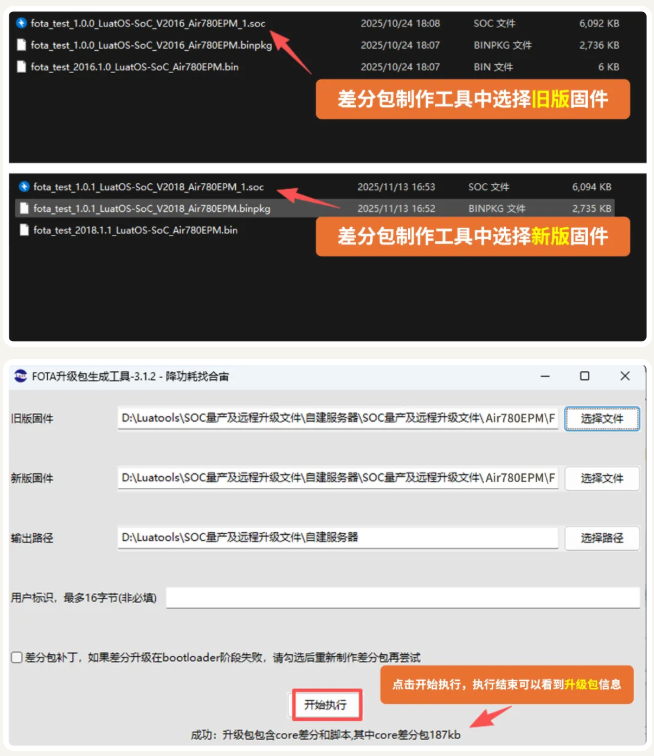Click icon of fota_test_2016.1.0 .bin file

click(x=21, y=67)
